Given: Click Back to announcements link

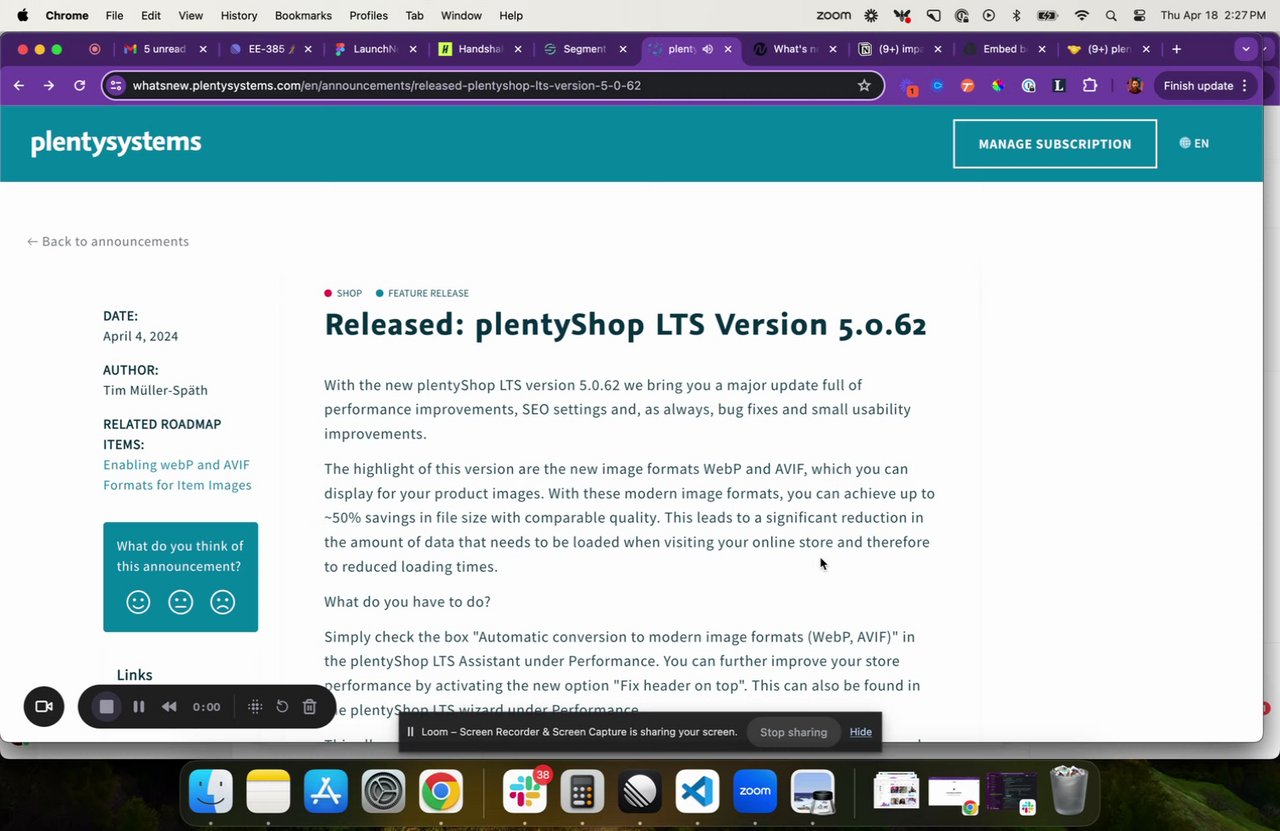Looking at the screenshot, I should (x=108, y=242).
